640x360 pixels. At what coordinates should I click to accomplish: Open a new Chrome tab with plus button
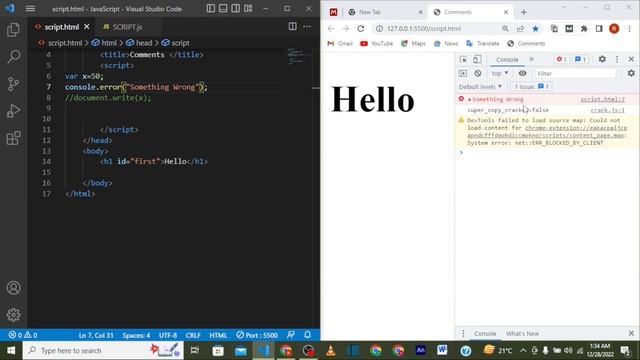524,12
